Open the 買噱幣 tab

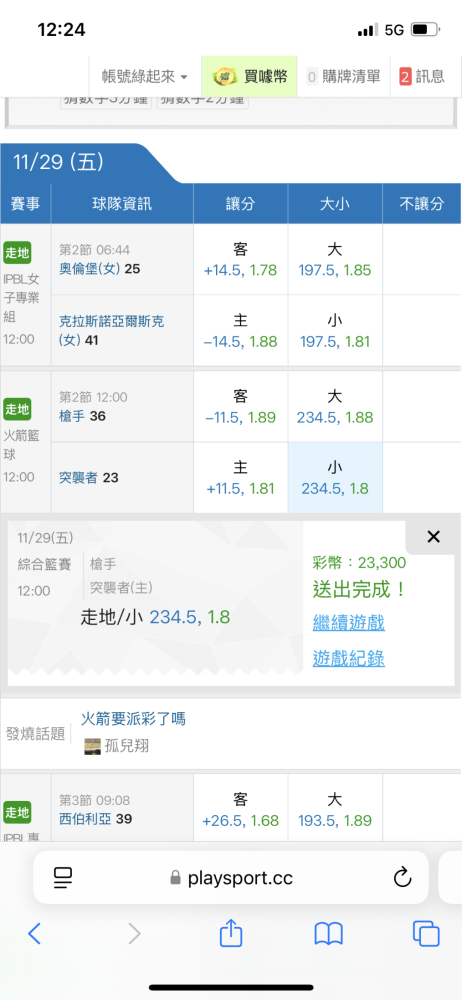pyautogui.click(x=250, y=77)
